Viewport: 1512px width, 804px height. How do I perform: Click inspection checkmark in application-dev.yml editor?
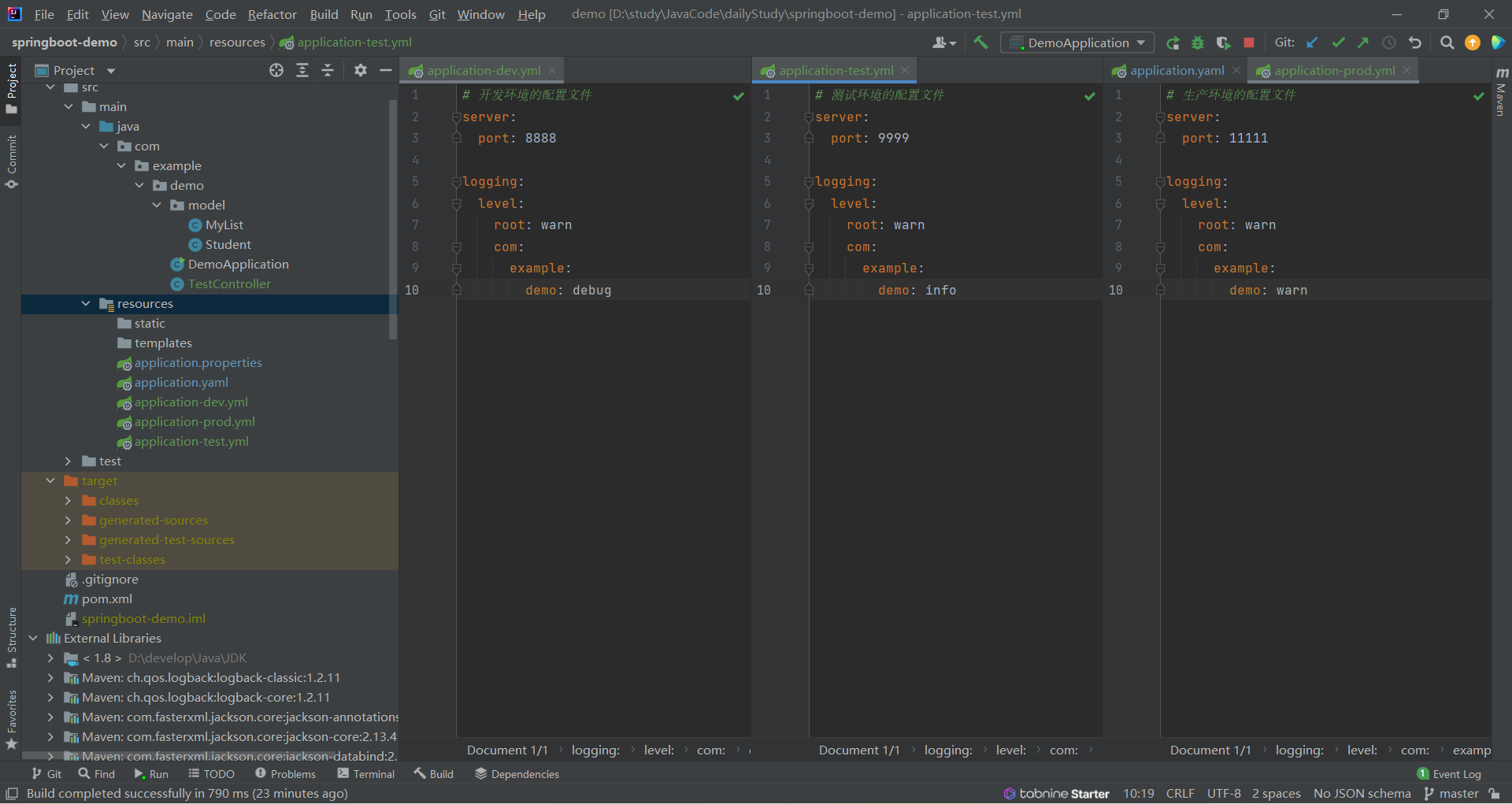[x=738, y=96]
